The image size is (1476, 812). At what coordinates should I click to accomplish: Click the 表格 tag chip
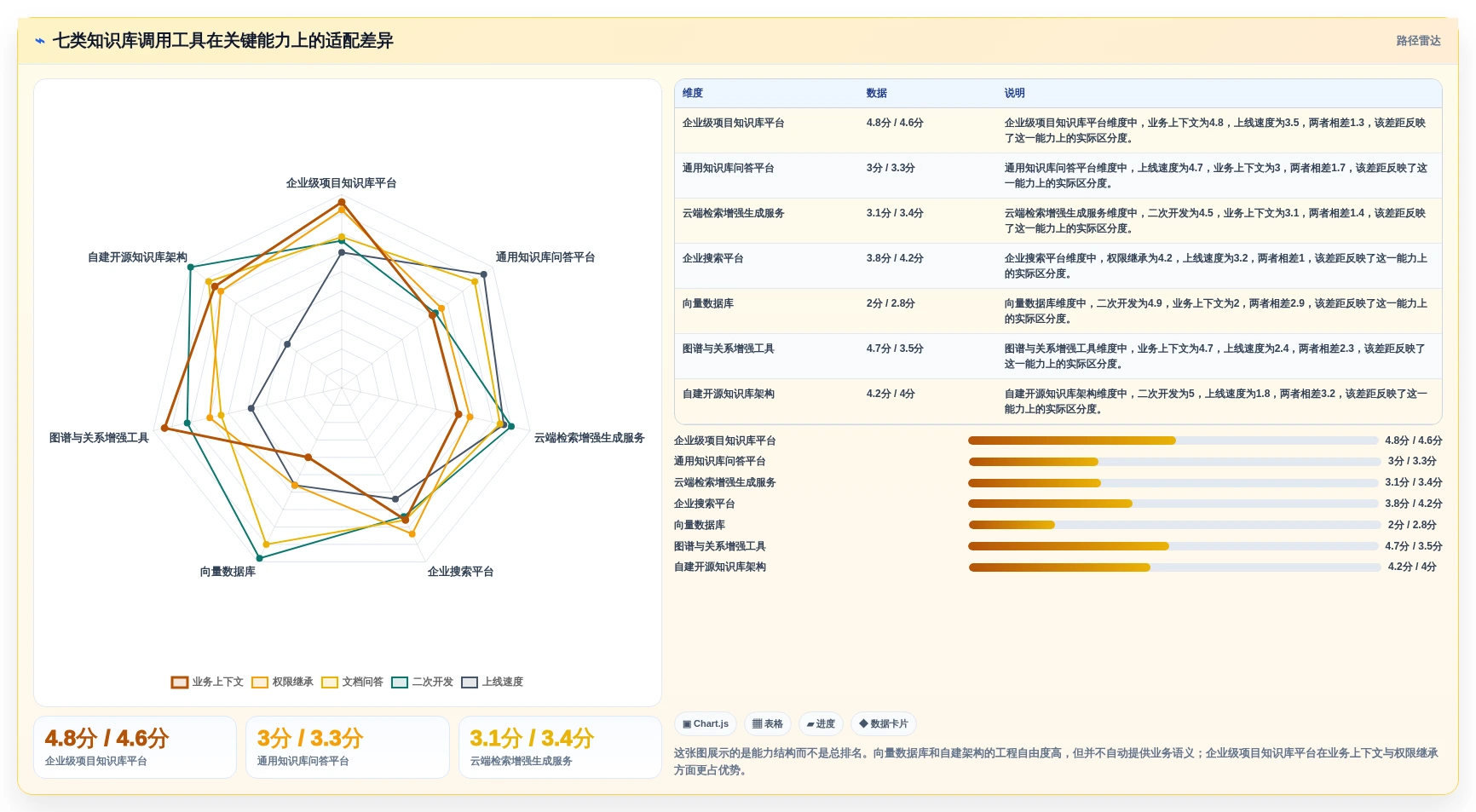pyautogui.click(x=768, y=724)
